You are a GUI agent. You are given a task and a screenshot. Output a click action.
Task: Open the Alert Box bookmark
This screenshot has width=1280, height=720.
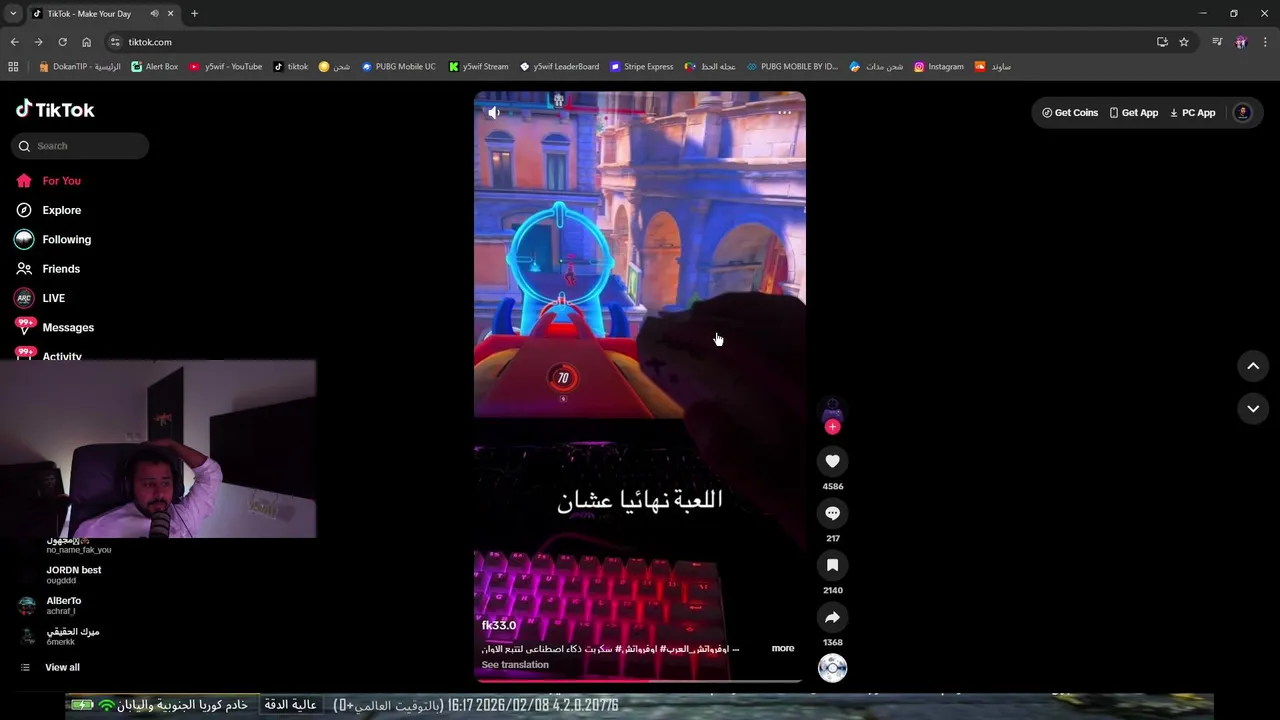155,67
